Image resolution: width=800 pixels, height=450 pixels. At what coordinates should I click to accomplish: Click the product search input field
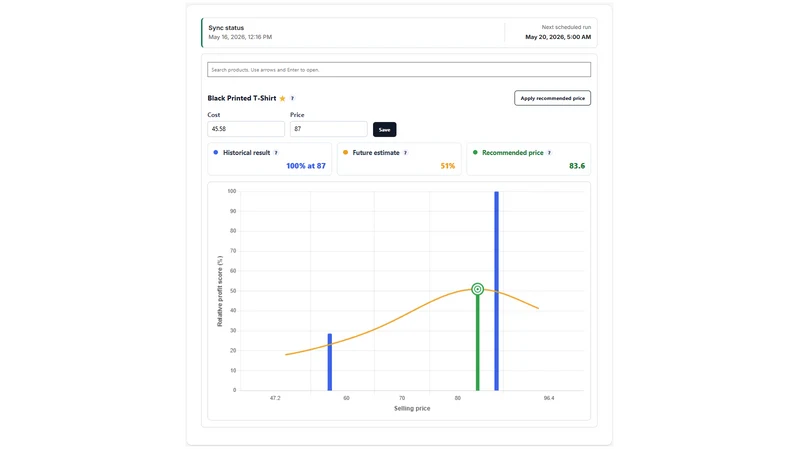point(398,69)
